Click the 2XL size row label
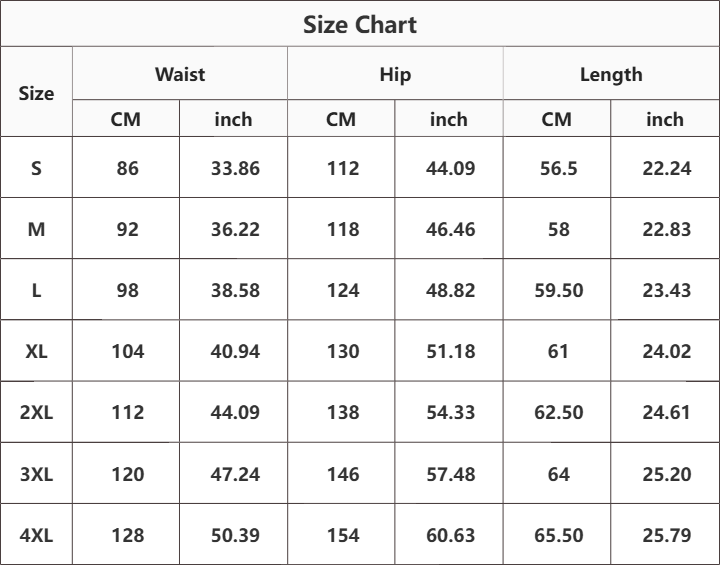Screen dimensions: 720x565 coord(36,412)
